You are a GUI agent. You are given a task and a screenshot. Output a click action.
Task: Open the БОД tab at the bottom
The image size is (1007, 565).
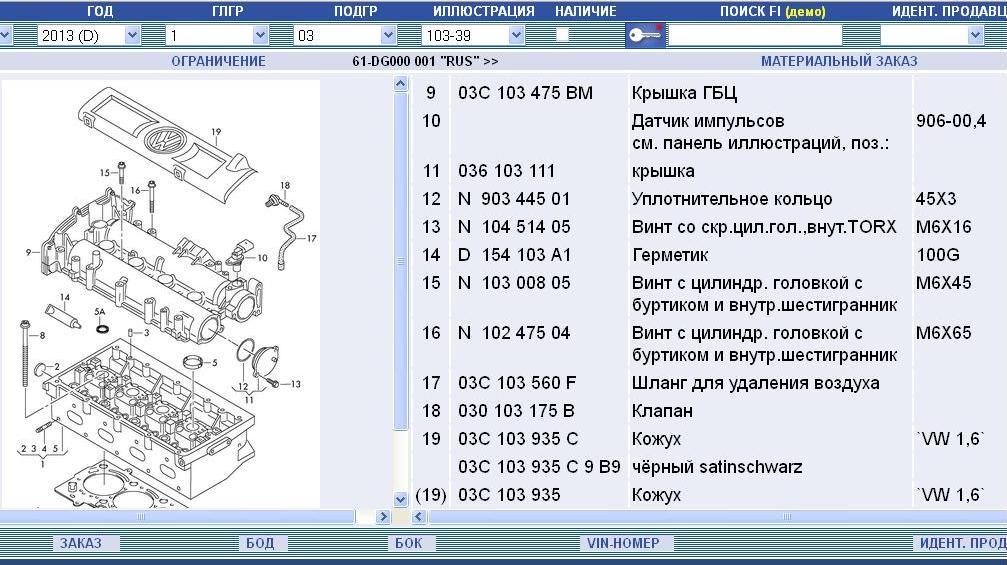tap(259, 543)
